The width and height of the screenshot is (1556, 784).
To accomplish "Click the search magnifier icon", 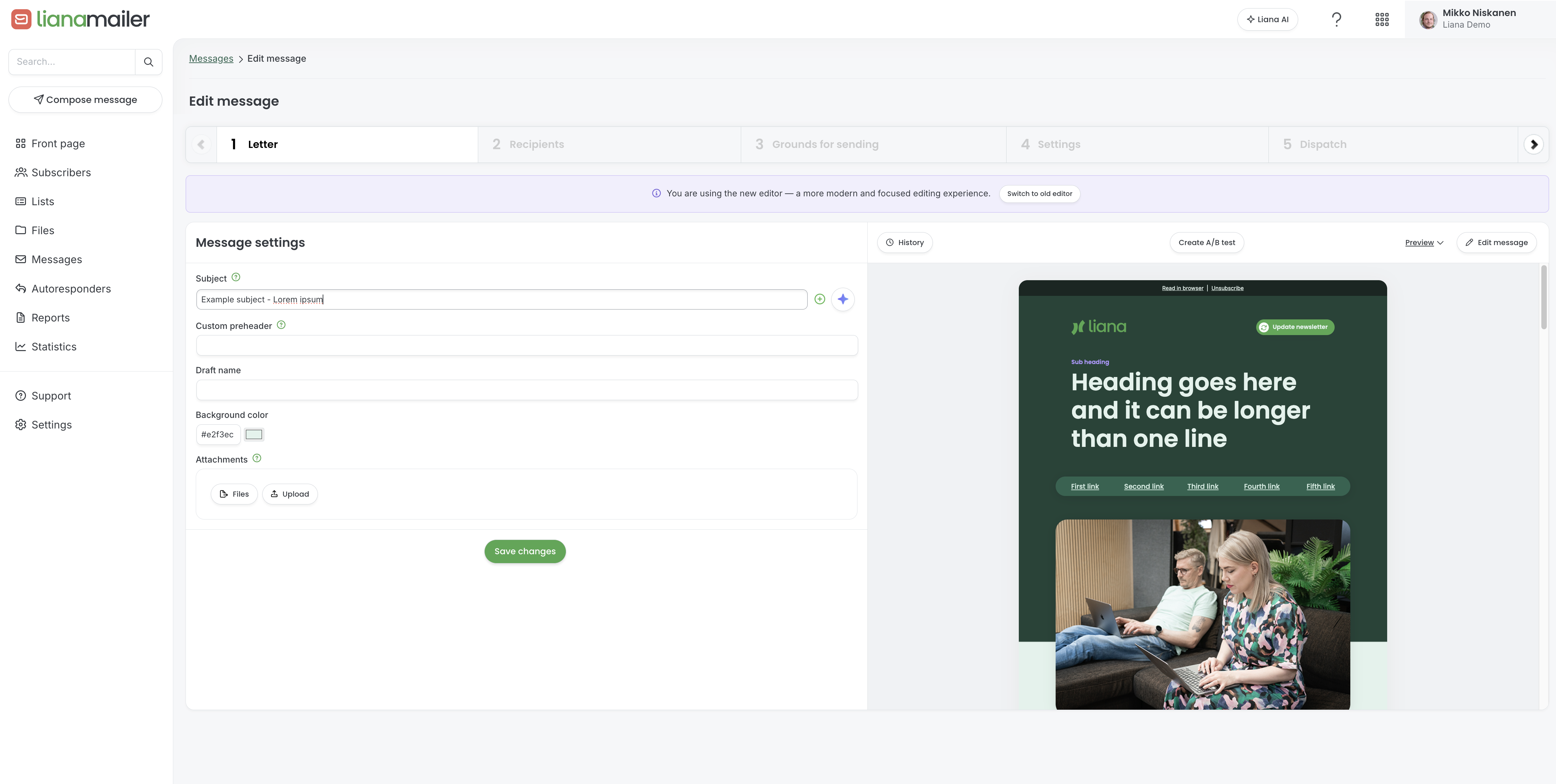I will coord(149,62).
